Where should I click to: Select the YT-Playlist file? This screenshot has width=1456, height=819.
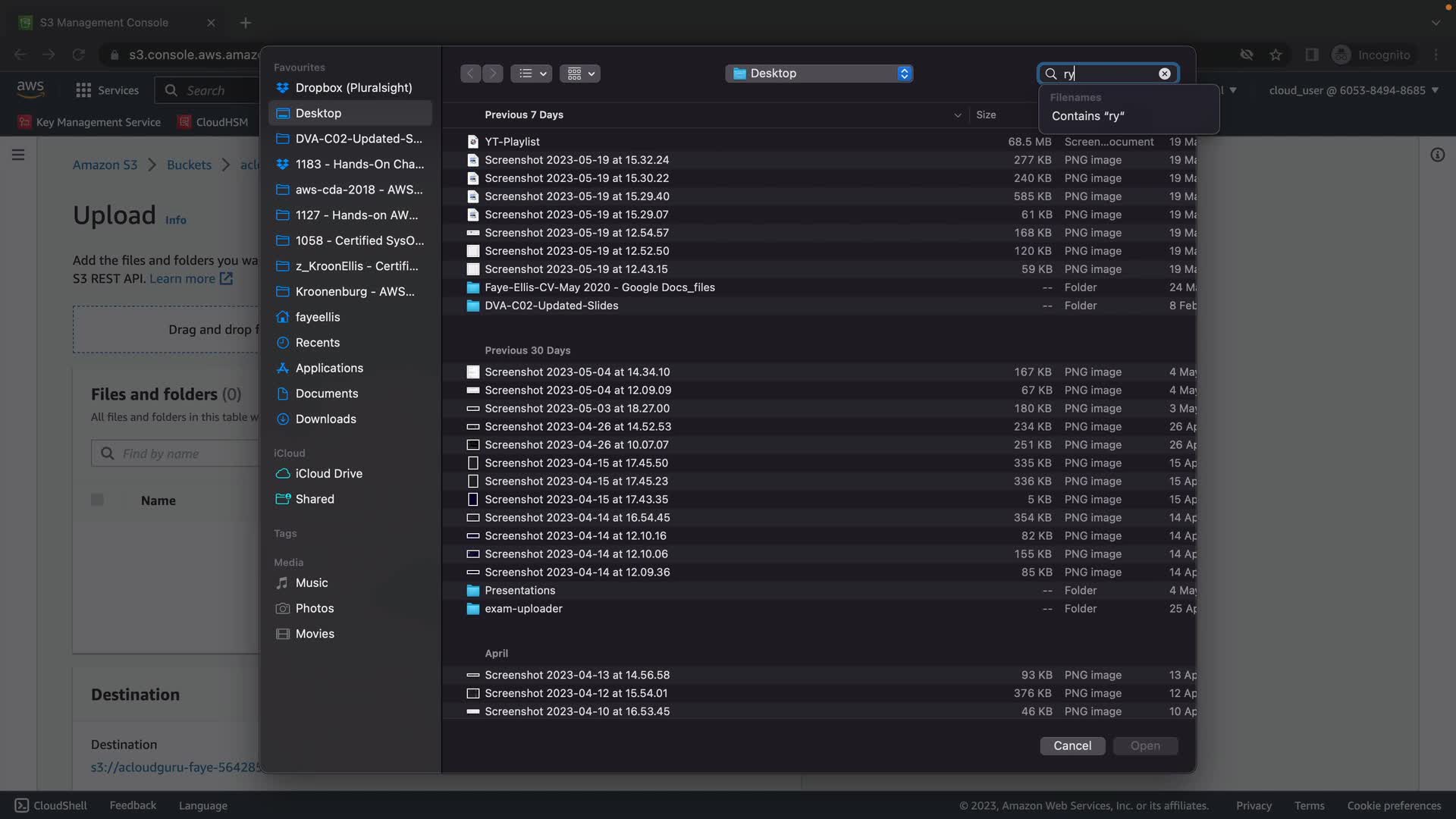[x=512, y=142]
